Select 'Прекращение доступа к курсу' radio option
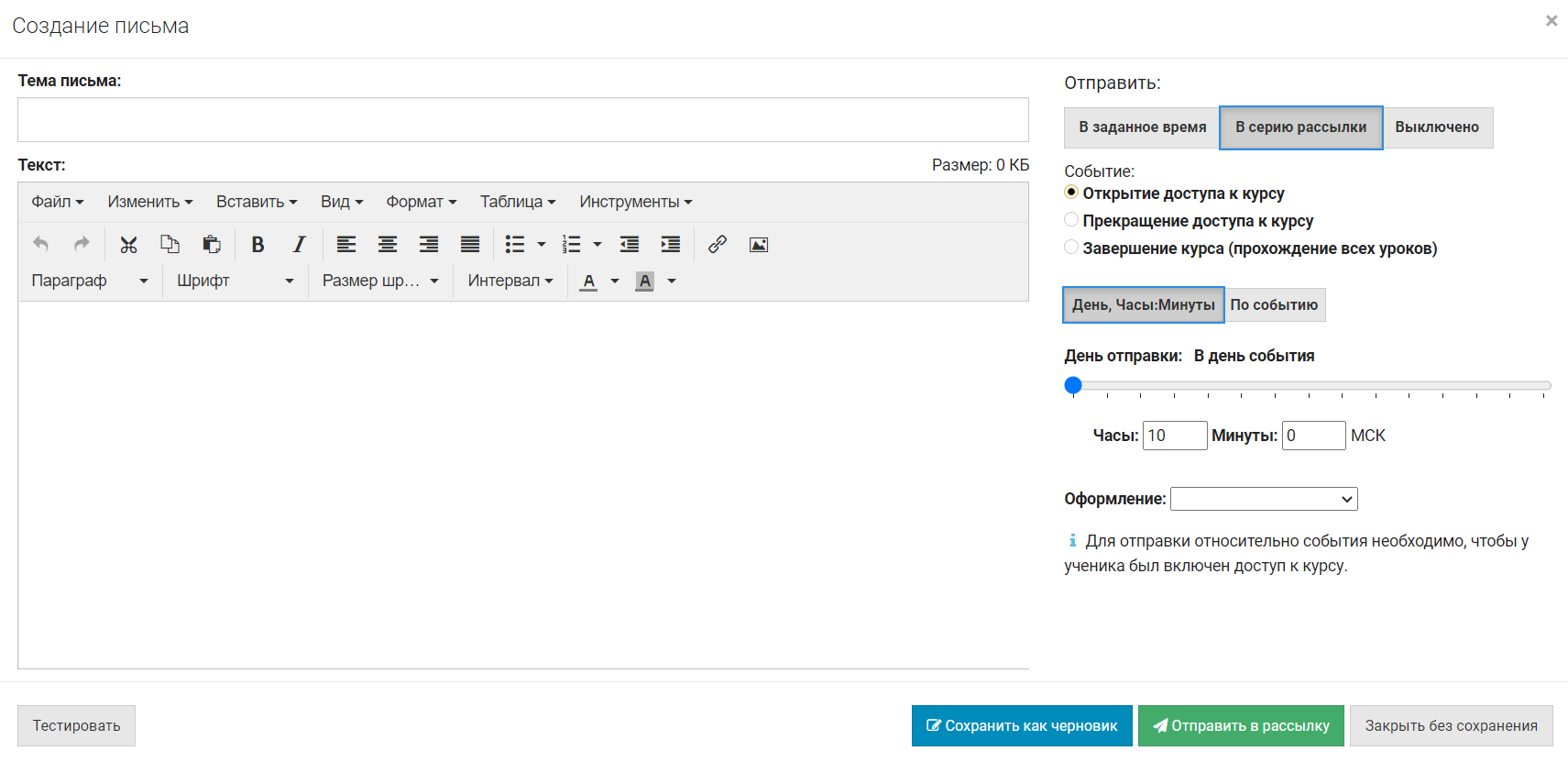Screen dimensions: 1568x762 (x=1071, y=220)
